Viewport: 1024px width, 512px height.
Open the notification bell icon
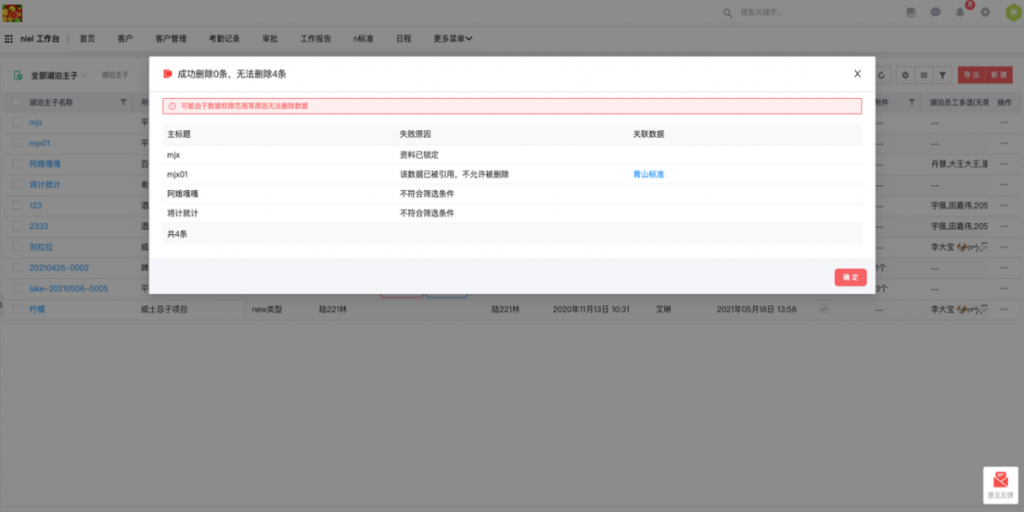[x=961, y=12]
